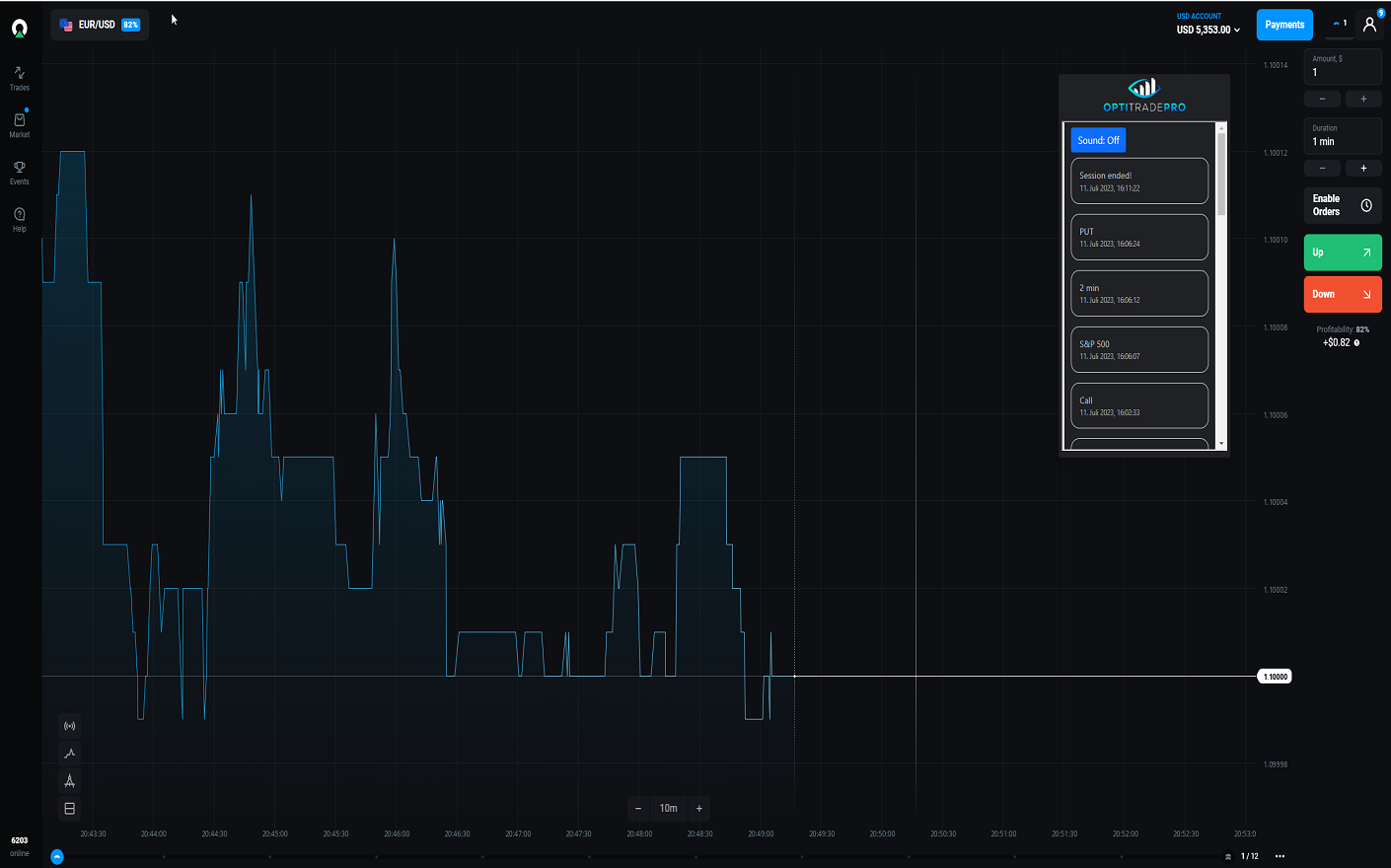Open the user profile icon
1391x868 pixels.
[x=1369, y=25]
